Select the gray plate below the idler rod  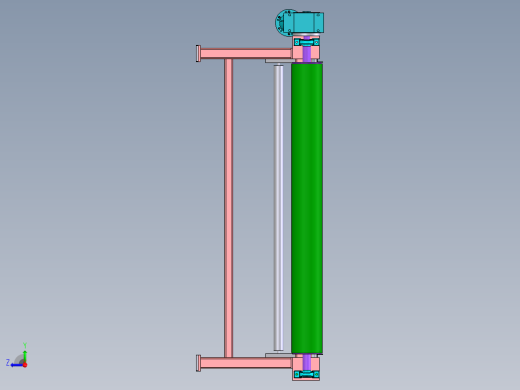coord(279,356)
